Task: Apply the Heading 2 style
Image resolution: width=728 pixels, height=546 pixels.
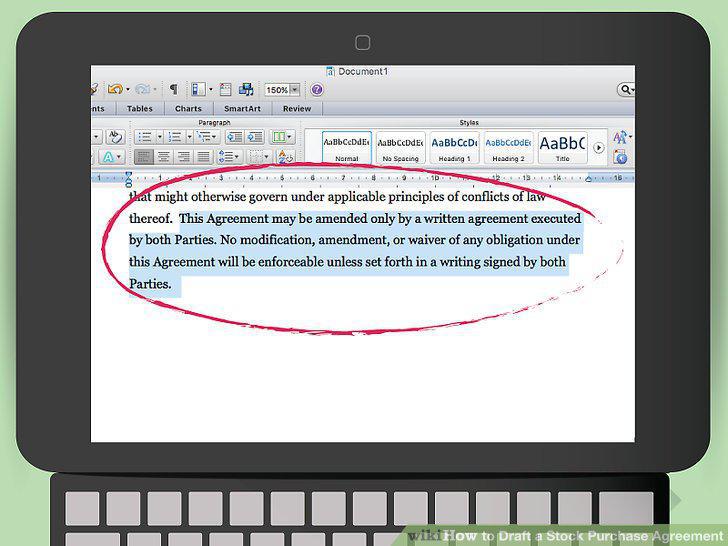Action: (508, 147)
